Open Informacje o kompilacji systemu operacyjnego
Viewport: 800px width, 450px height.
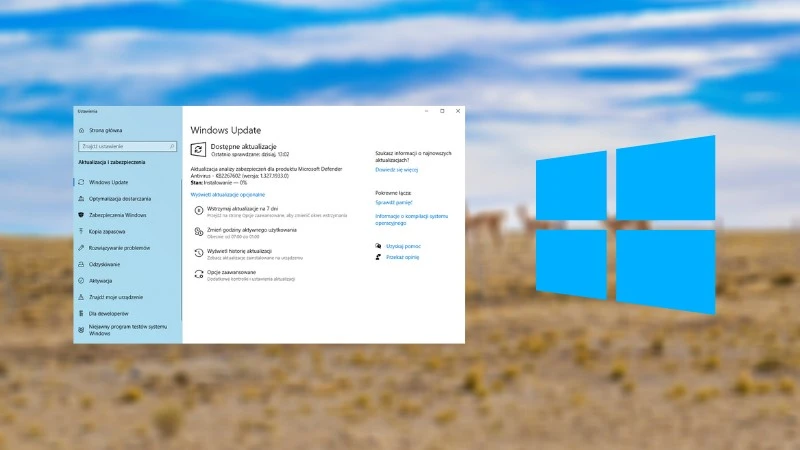(x=411, y=219)
